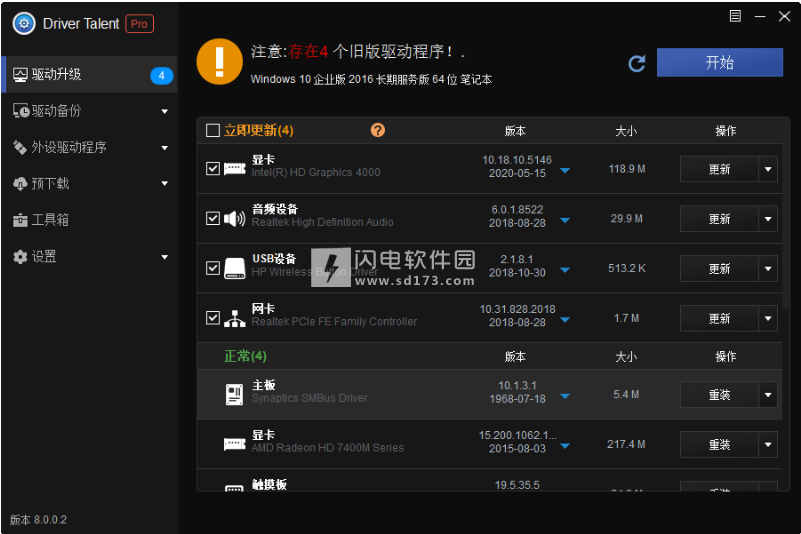Click 更新 for Realtek High Definition Audio
Screen dimensions: 801x534
click(x=719, y=219)
